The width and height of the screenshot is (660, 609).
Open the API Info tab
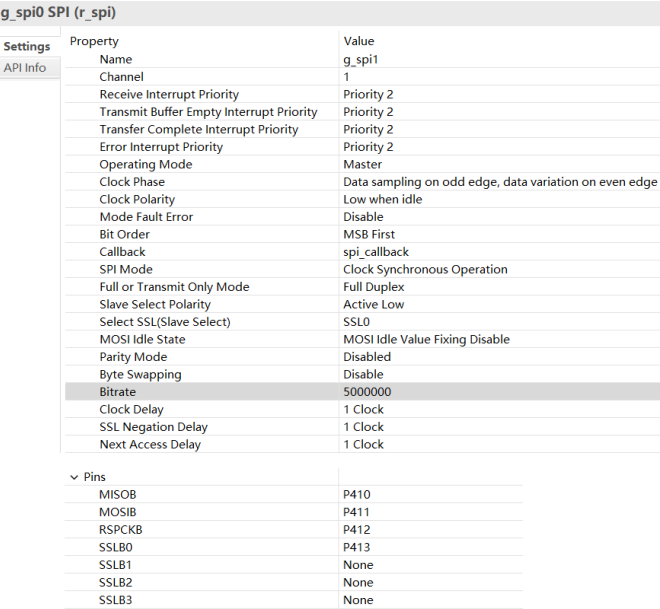click(x=25, y=67)
